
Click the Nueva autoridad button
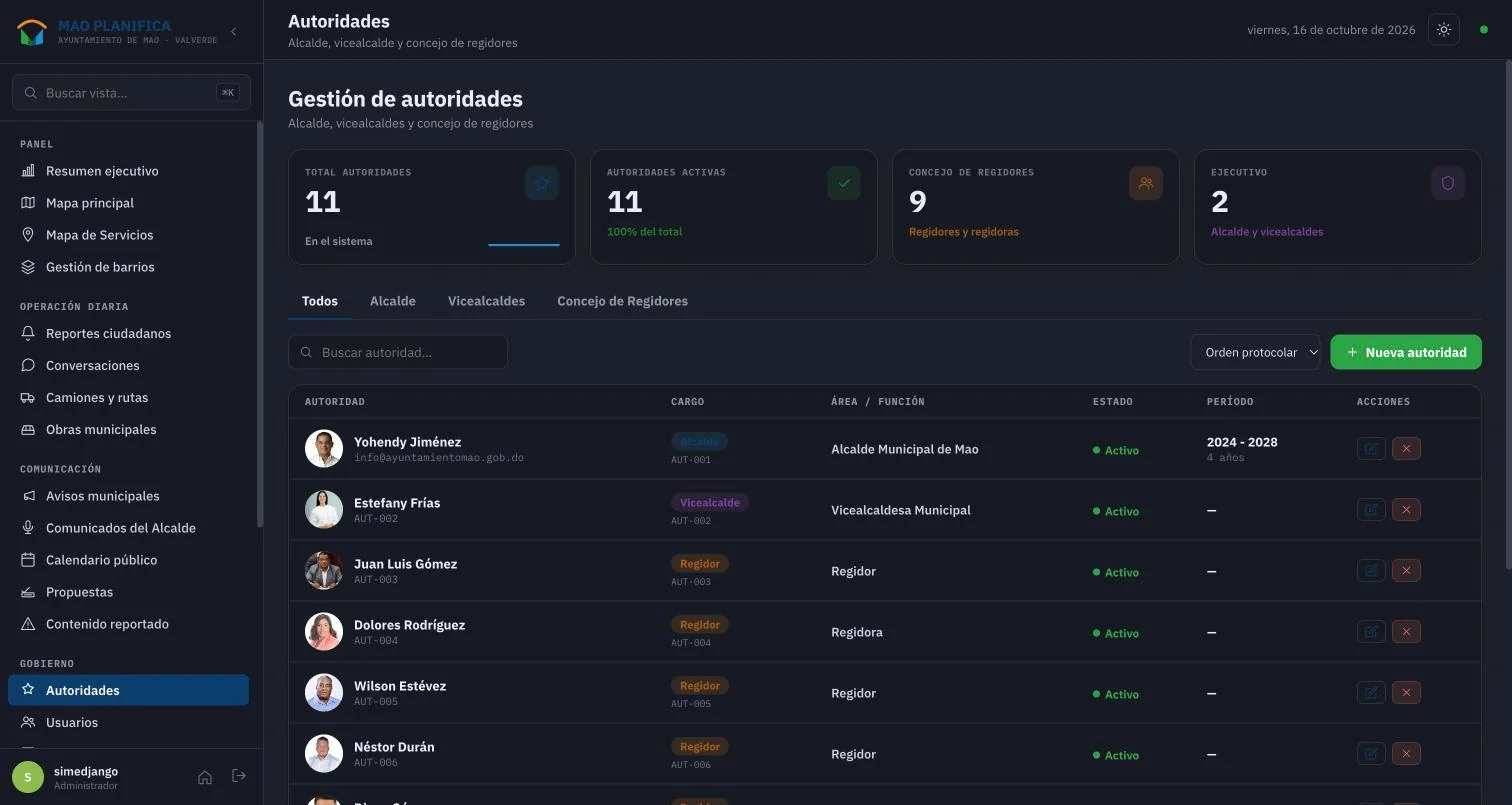[x=1406, y=352]
